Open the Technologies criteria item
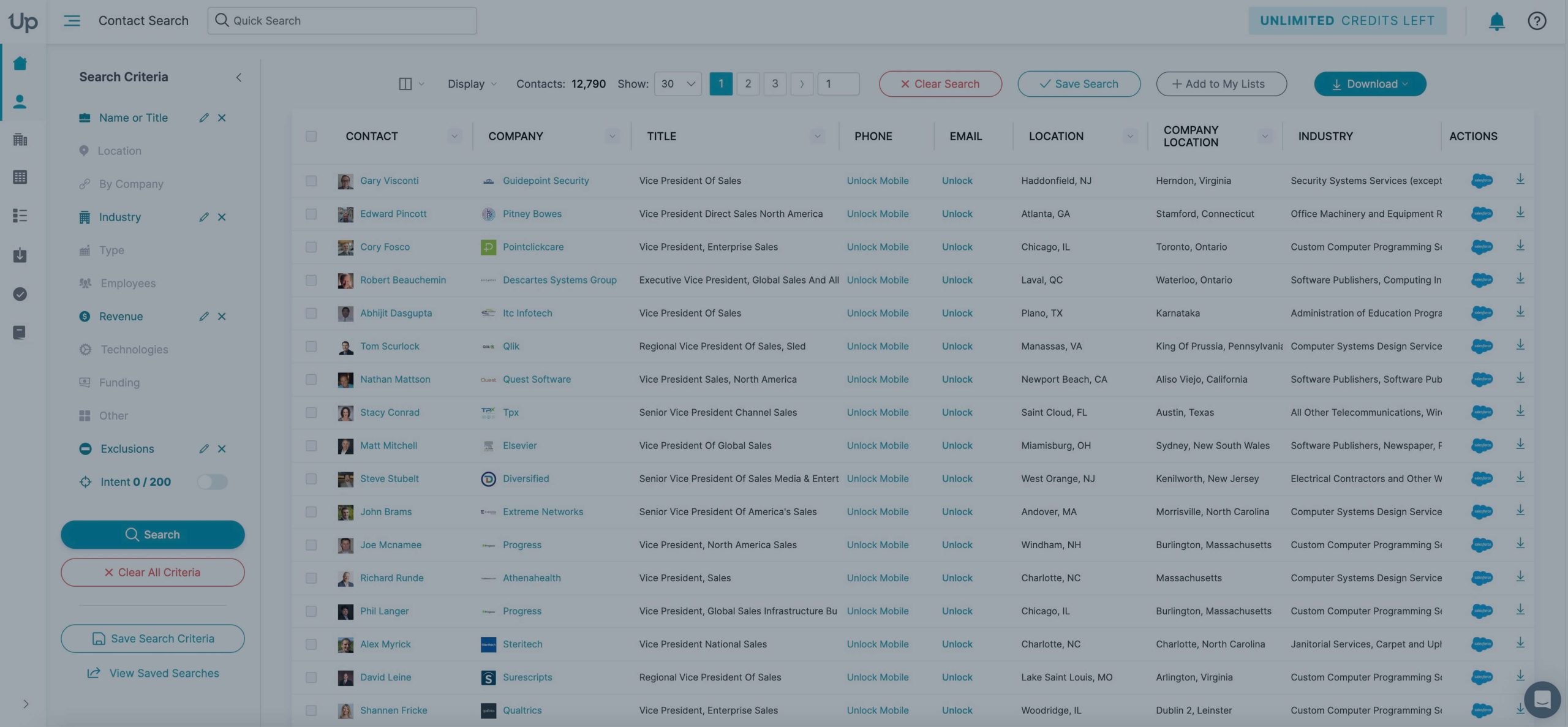The height and width of the screenshot is (727, 1568). coord(134,350)
